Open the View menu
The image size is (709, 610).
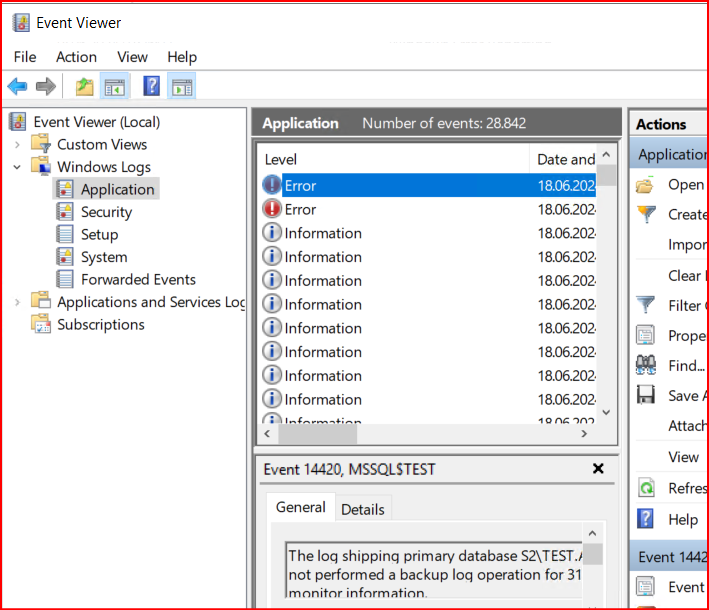(132, 57)
